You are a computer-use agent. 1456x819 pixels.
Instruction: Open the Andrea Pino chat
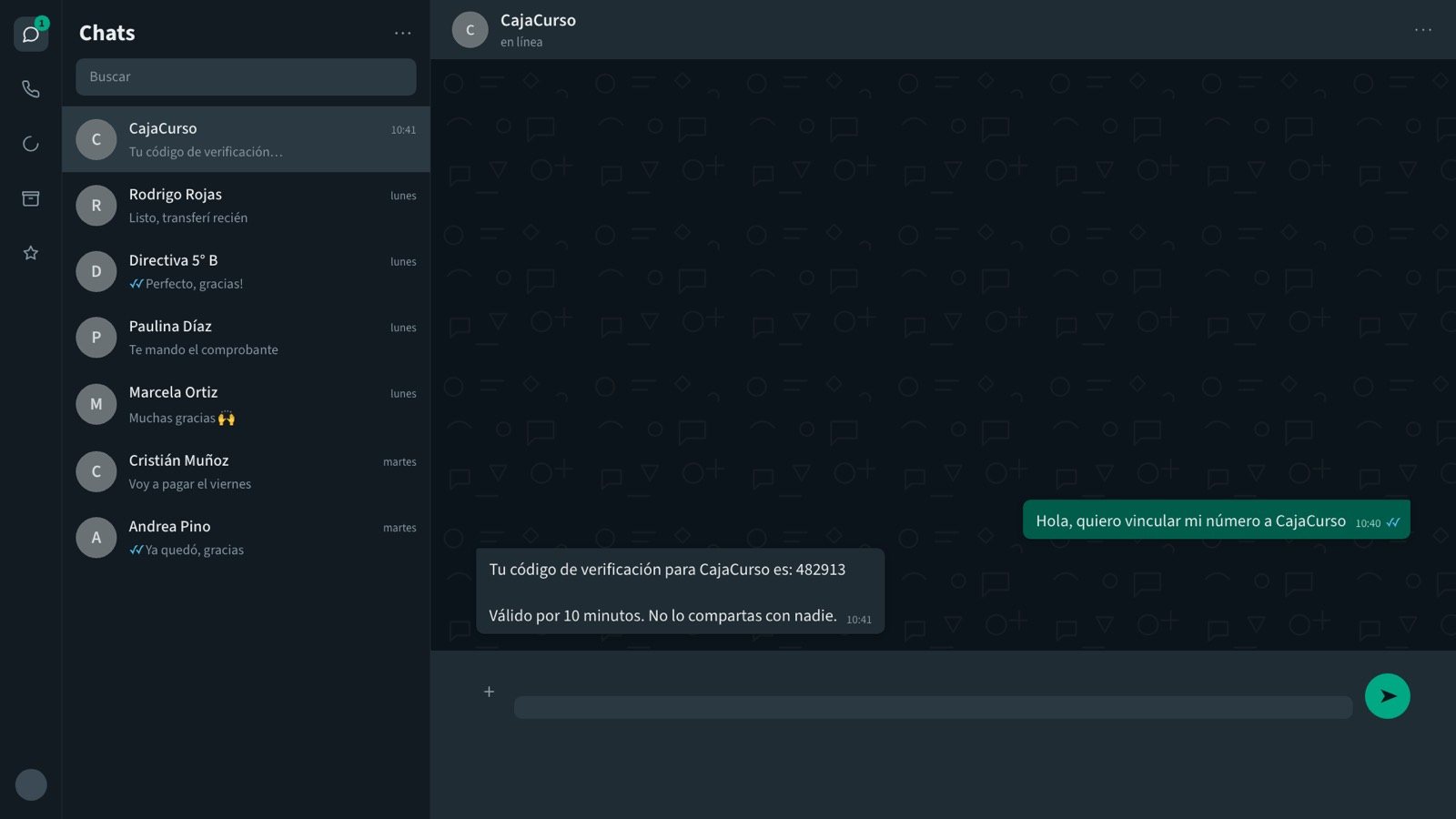pos(246,538)
